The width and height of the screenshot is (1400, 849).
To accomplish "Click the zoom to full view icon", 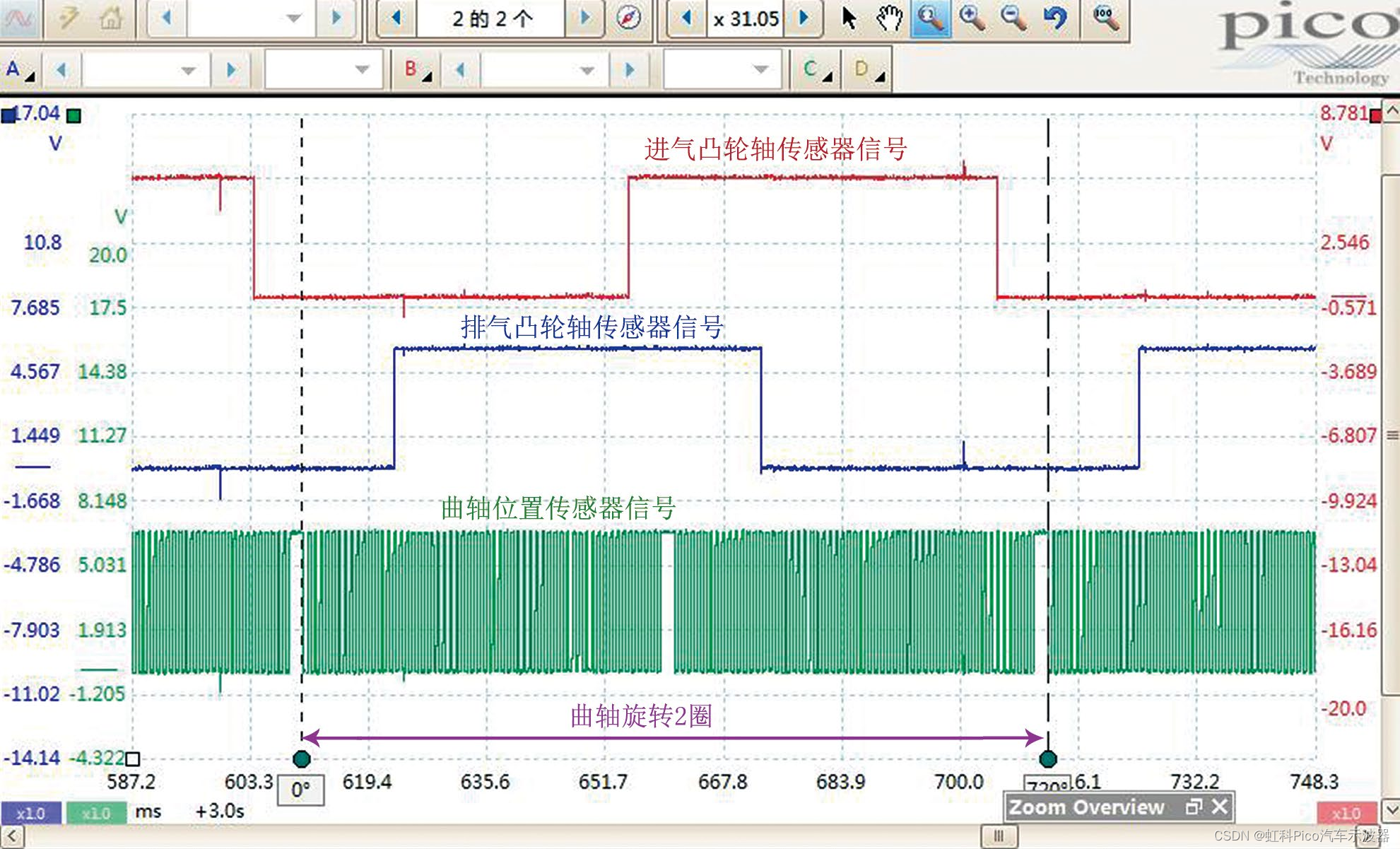I will 1106,18.
